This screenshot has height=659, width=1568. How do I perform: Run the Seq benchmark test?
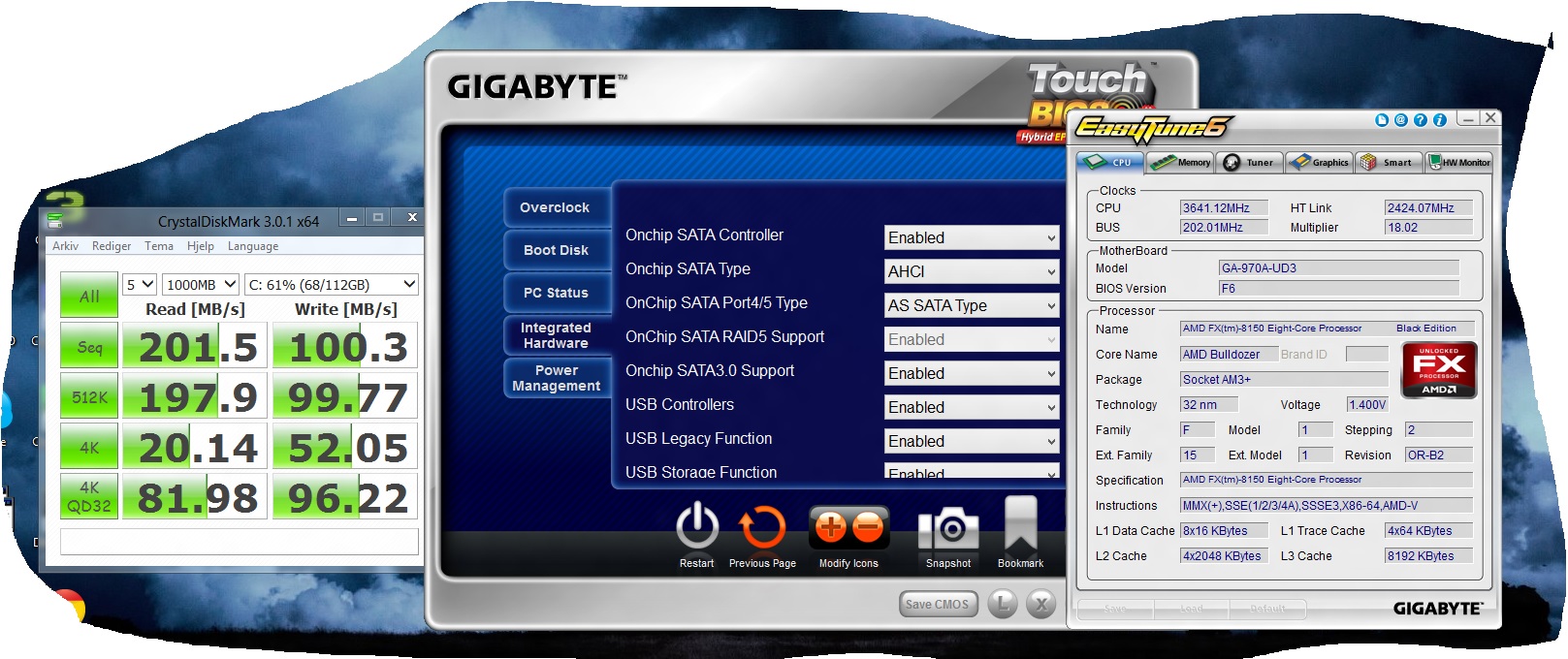pyautogui.click(x=89, y=347)
